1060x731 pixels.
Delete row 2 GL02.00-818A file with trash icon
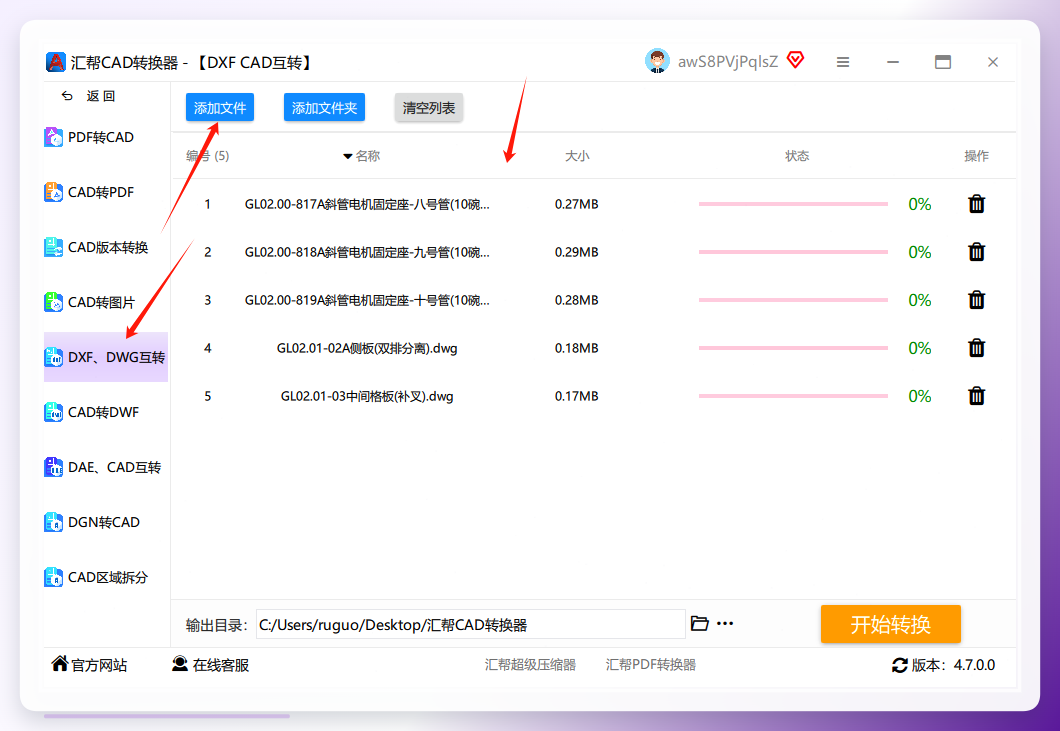click(x=976, y=252)
